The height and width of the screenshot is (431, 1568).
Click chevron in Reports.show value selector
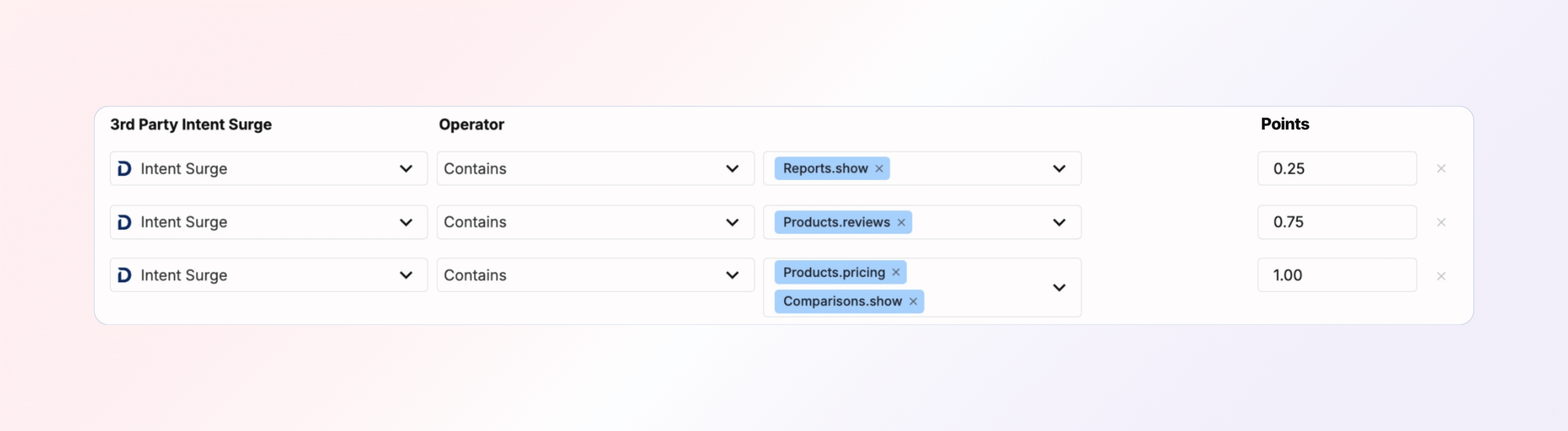[x=1059, y=169]
